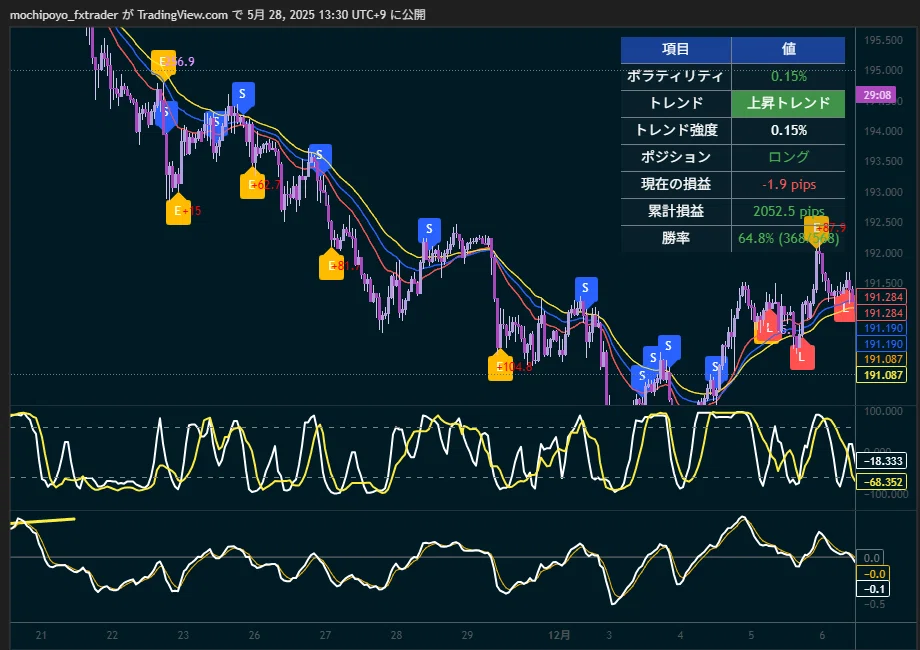Click the ボラティリティ row label
The height and width of the screenshot is (650, 920).
676,76
